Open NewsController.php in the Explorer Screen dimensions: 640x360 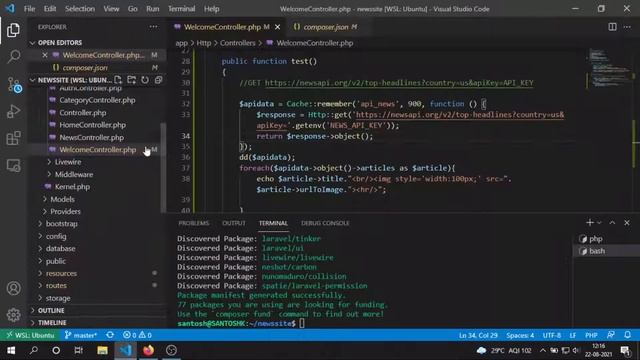91,138
